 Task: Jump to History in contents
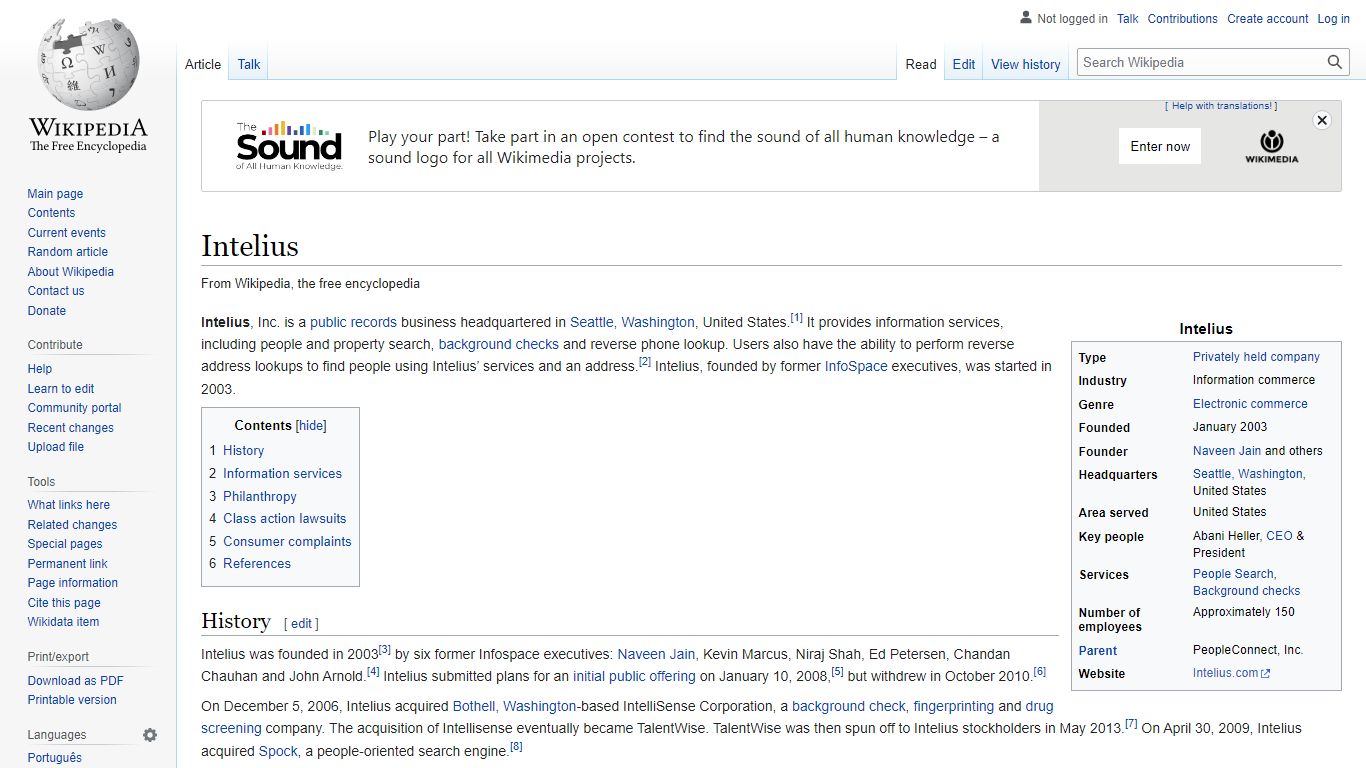(x=243, y=451)
